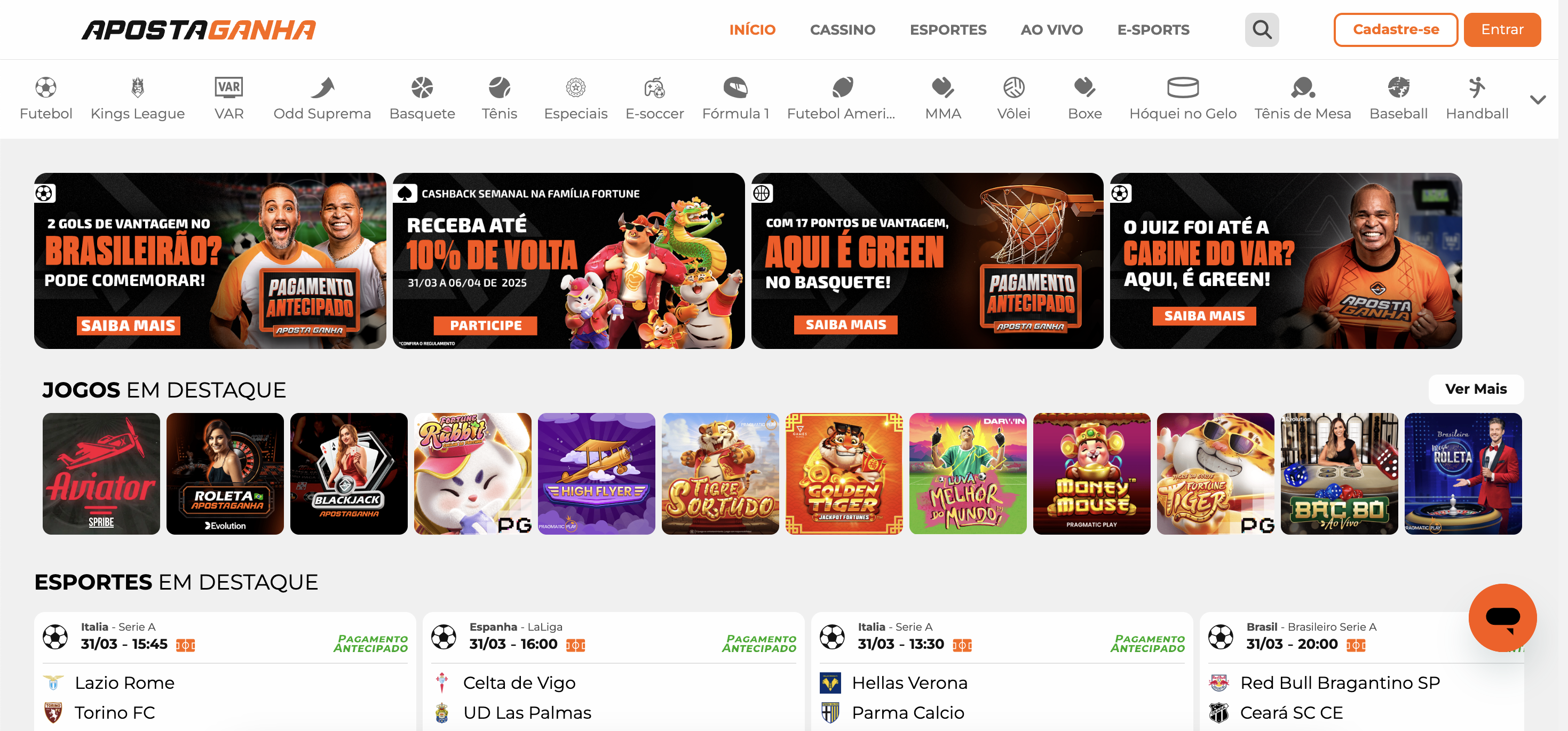This screenshot has width=1568, height=731.
Task: Open the orange live chat bubble
Action: point(1502,617)
